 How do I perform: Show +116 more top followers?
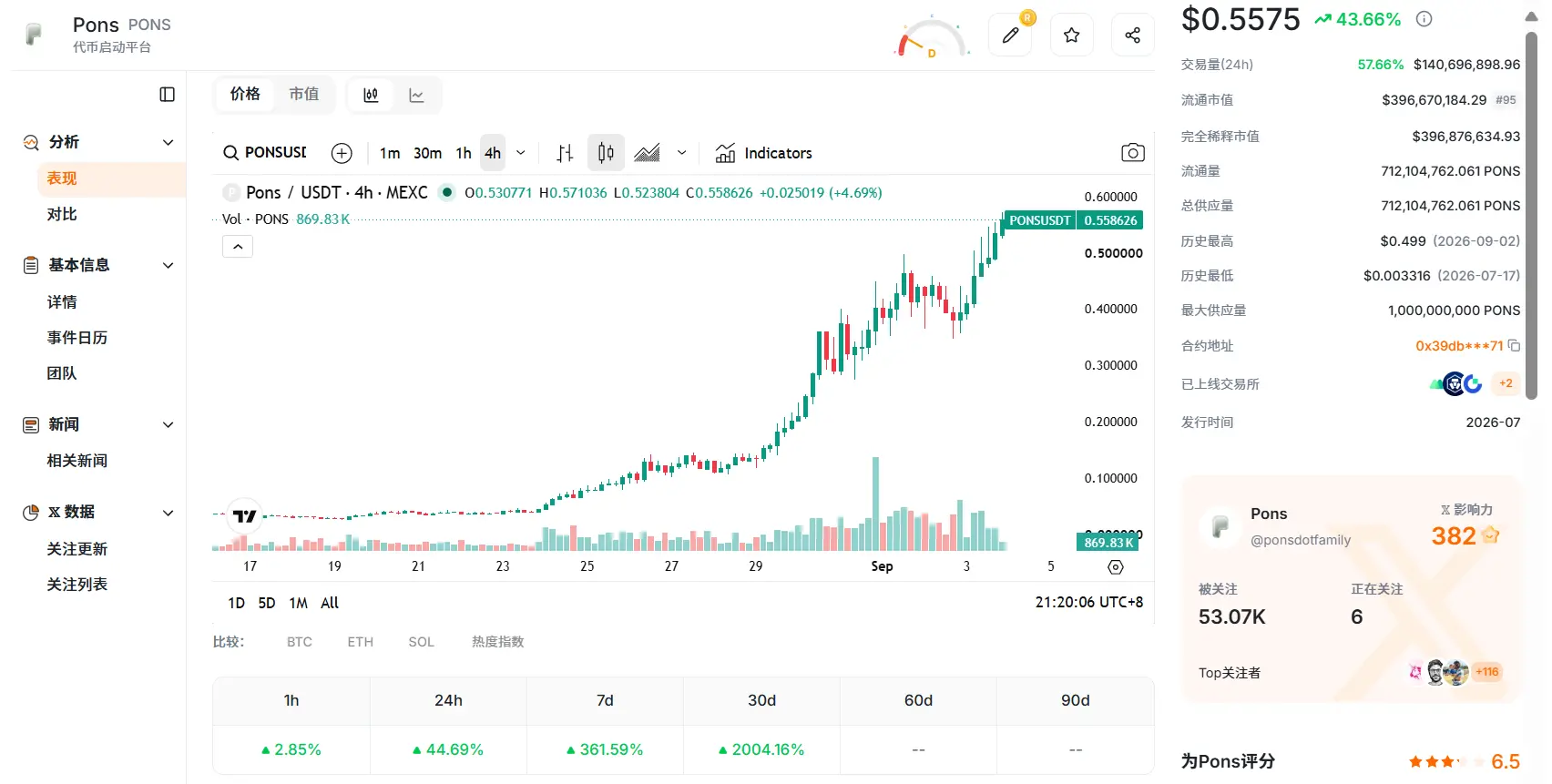pos(1487,672)
